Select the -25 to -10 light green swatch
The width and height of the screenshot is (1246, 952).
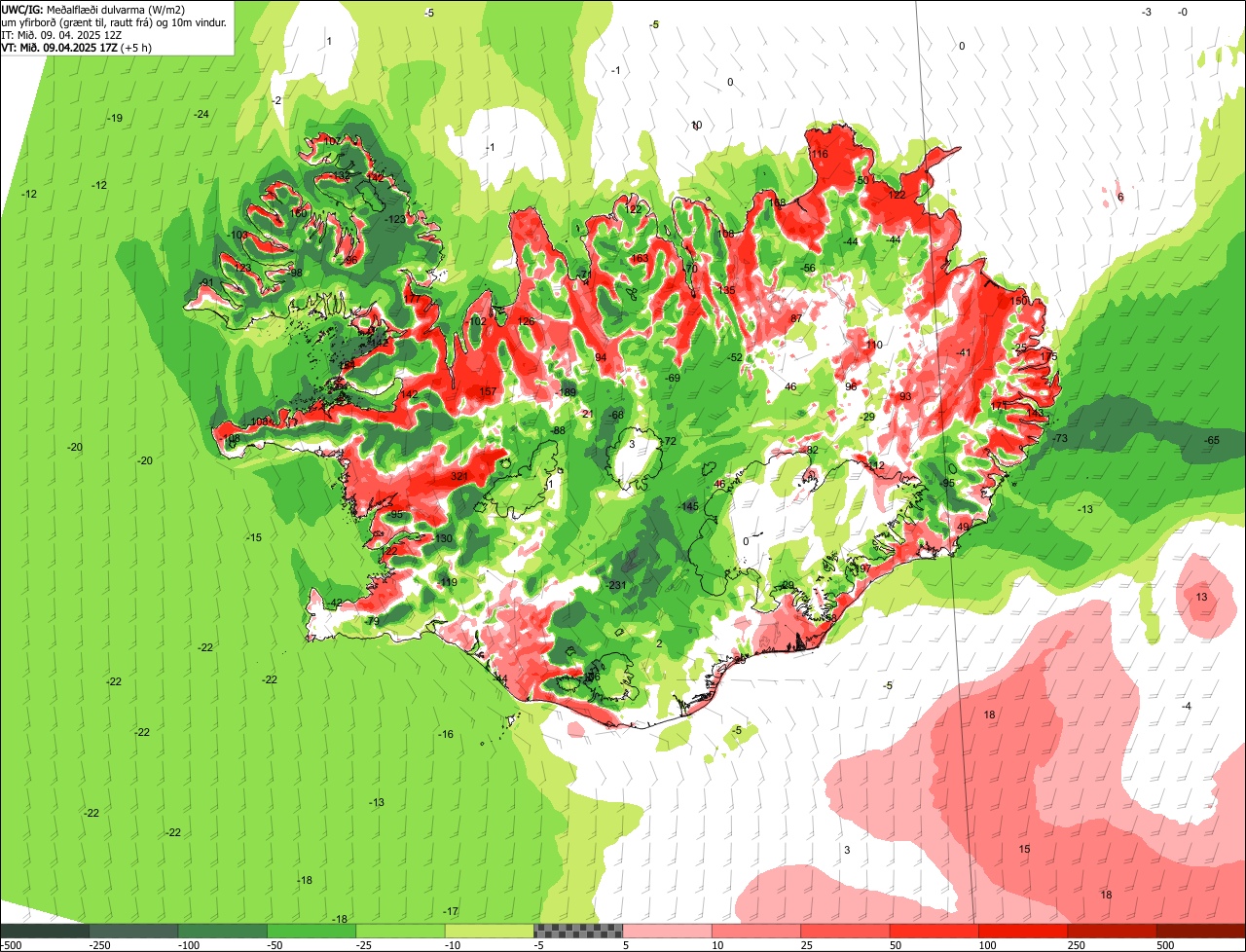tap(400, 932)
